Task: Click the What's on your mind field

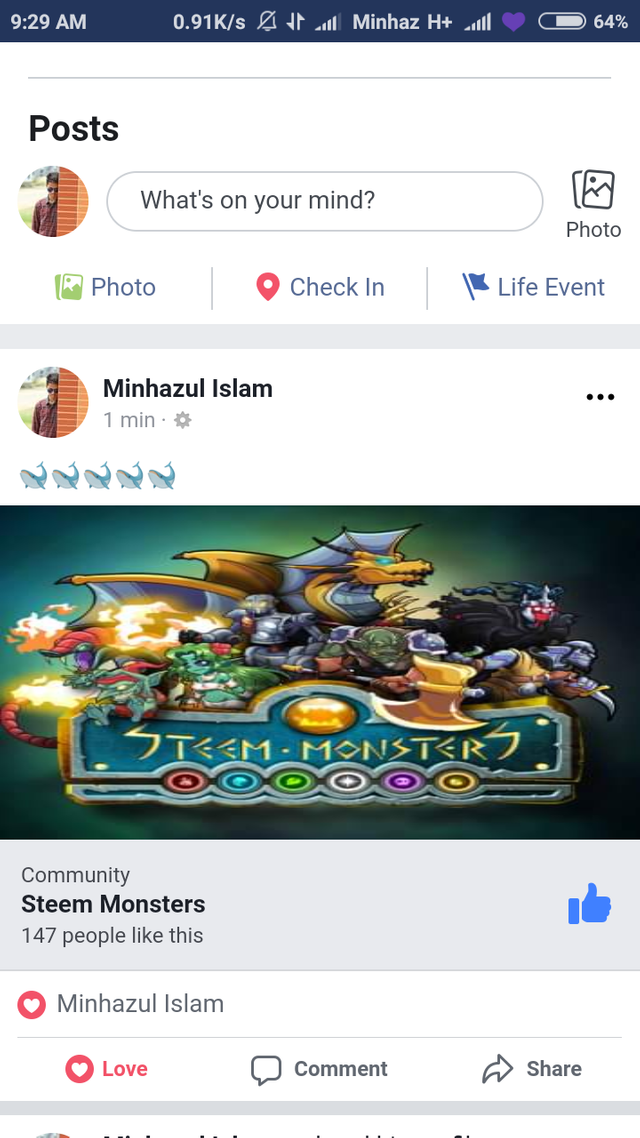Action: click(324, 201)
